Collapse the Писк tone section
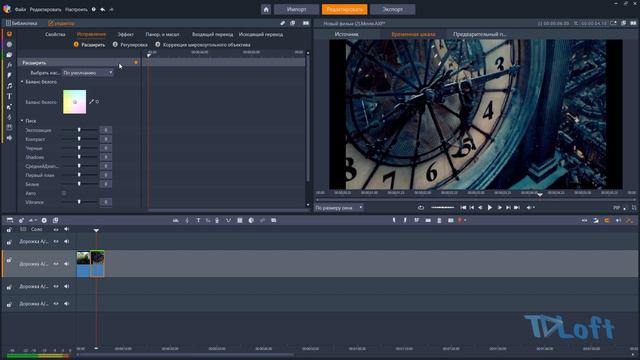Viewport: 640px width, 360px height. pos(22,121)
